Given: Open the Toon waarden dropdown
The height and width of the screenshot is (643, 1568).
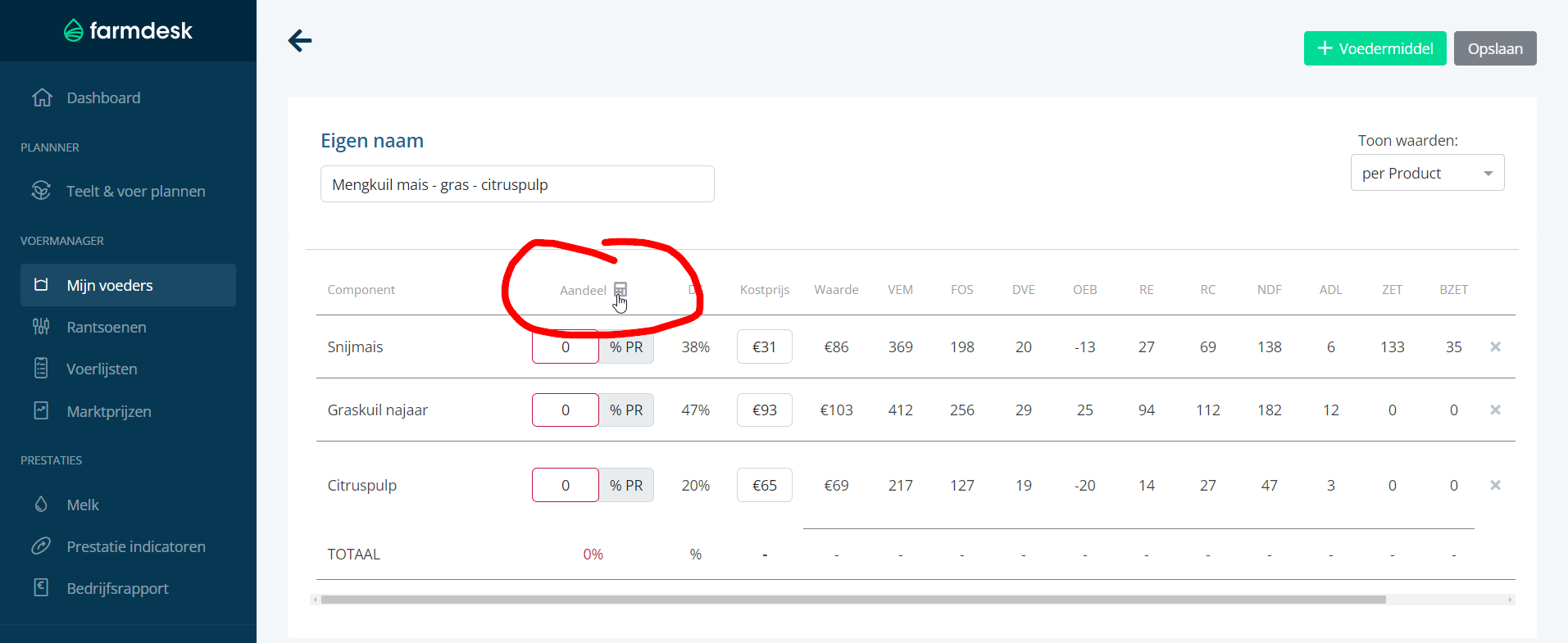Looking at the screenshot, I should 1426,173.
